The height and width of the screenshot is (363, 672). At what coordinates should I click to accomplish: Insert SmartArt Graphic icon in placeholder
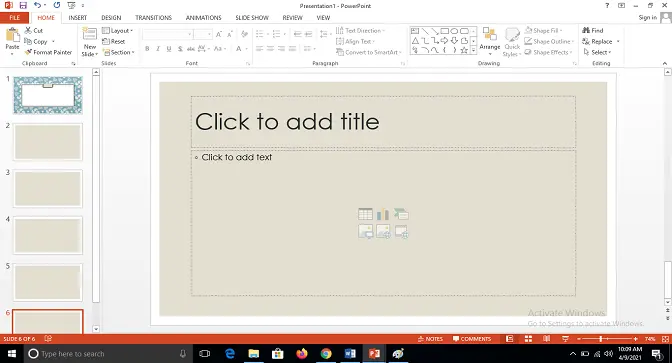click(x=401, y=214)
